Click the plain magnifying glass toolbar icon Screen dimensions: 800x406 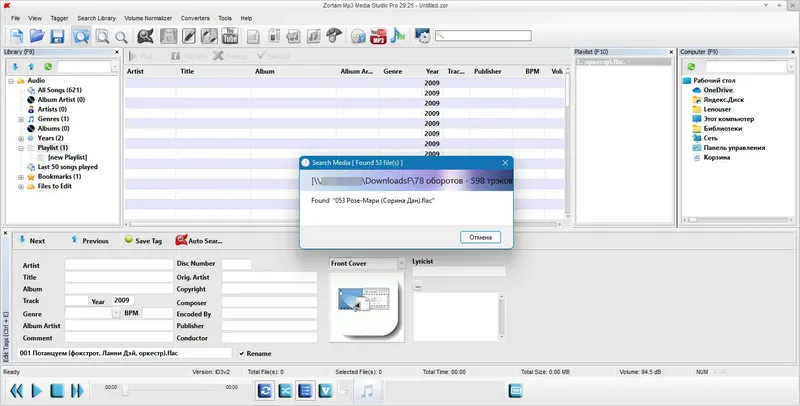pyautogui.click(x=121, y=37)
